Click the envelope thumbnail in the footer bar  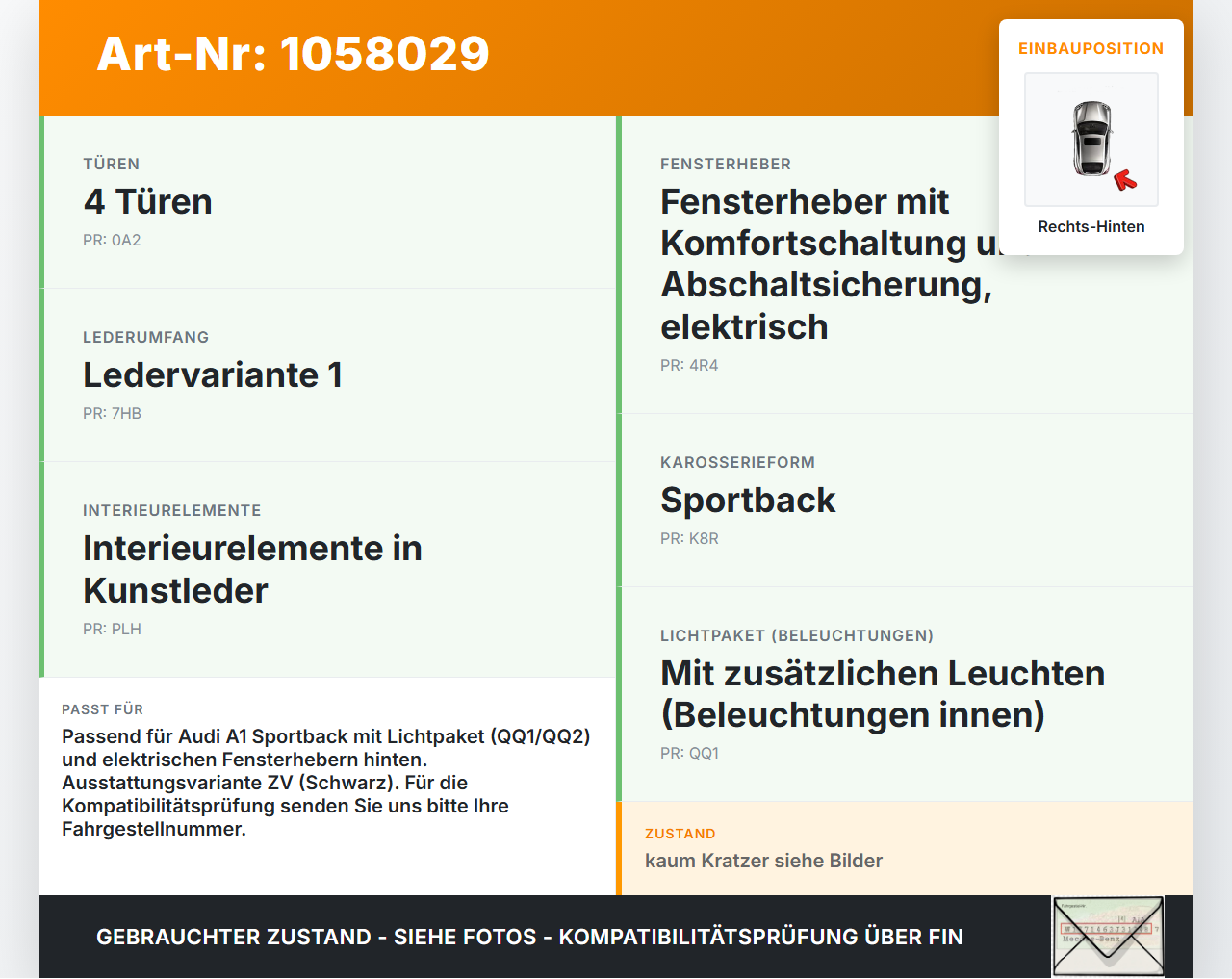1108,937
